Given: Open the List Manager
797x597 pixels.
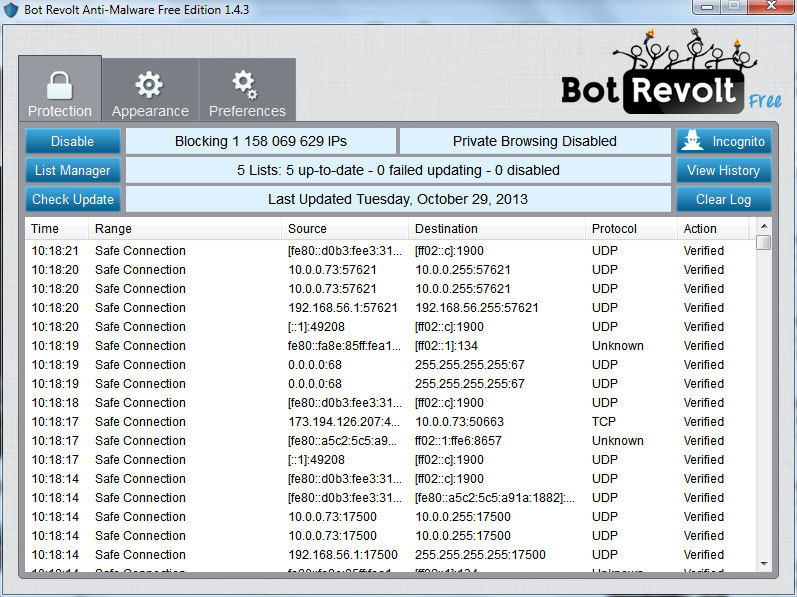Looking at the screenshot, I should coord(73,170).
